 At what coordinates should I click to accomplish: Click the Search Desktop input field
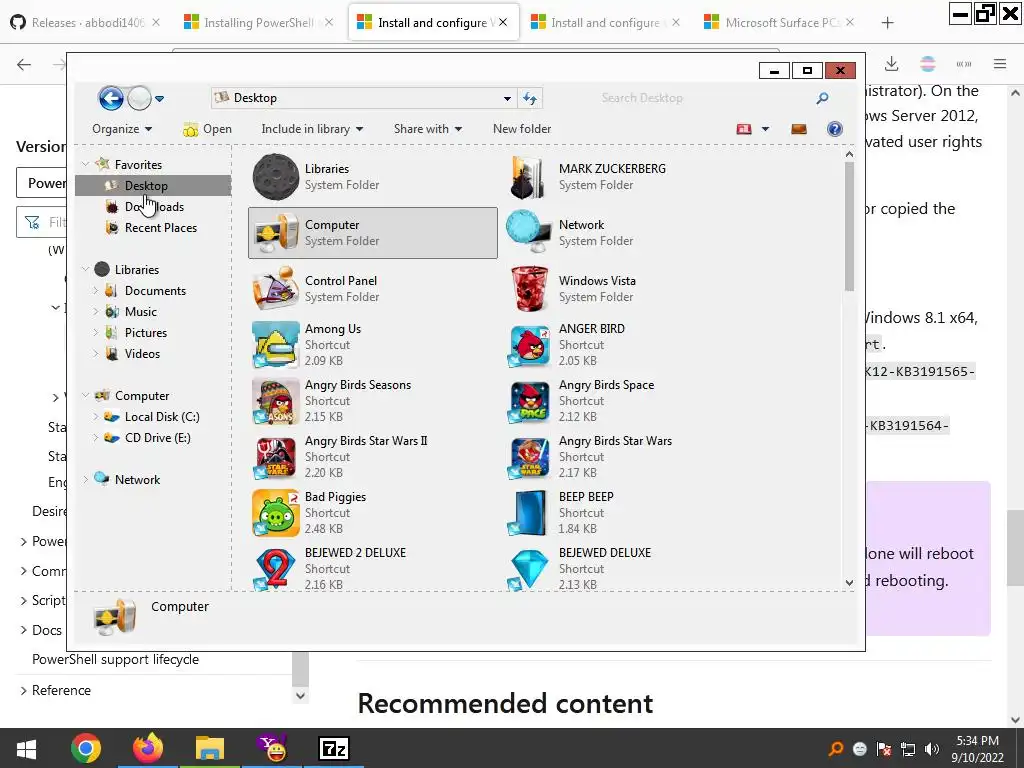point(705,98)
